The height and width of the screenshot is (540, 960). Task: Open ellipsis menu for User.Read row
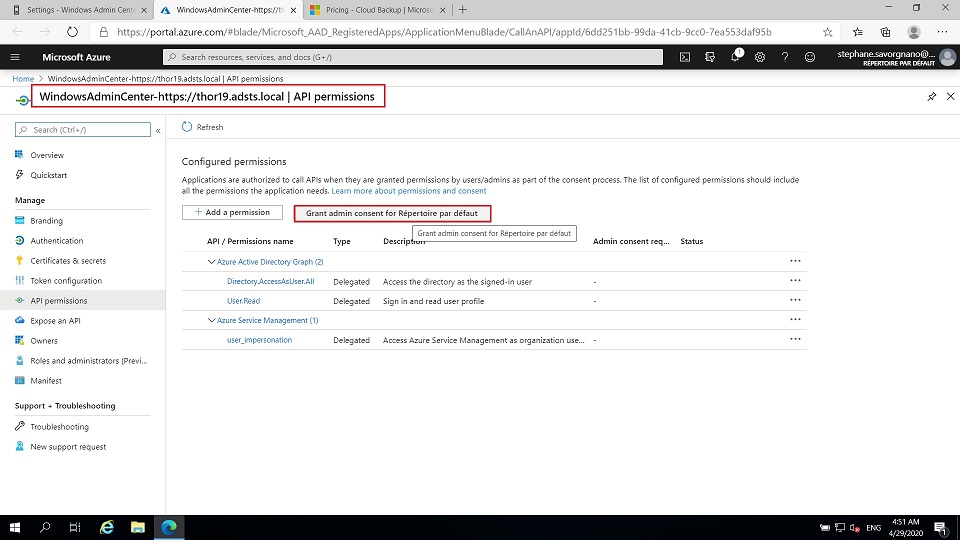pos(795,300)
